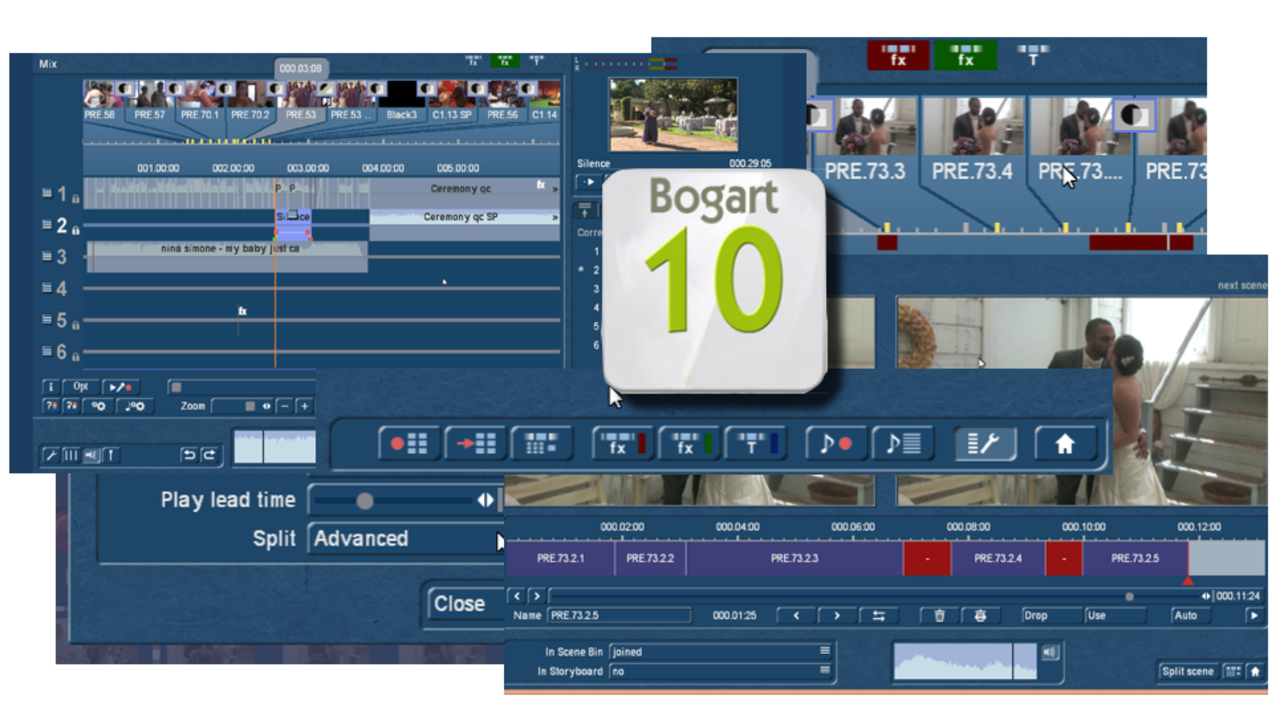Click the transition icon on PRE.73 storyboard clip
The image size is (1280, 720).
(1133, 114)
